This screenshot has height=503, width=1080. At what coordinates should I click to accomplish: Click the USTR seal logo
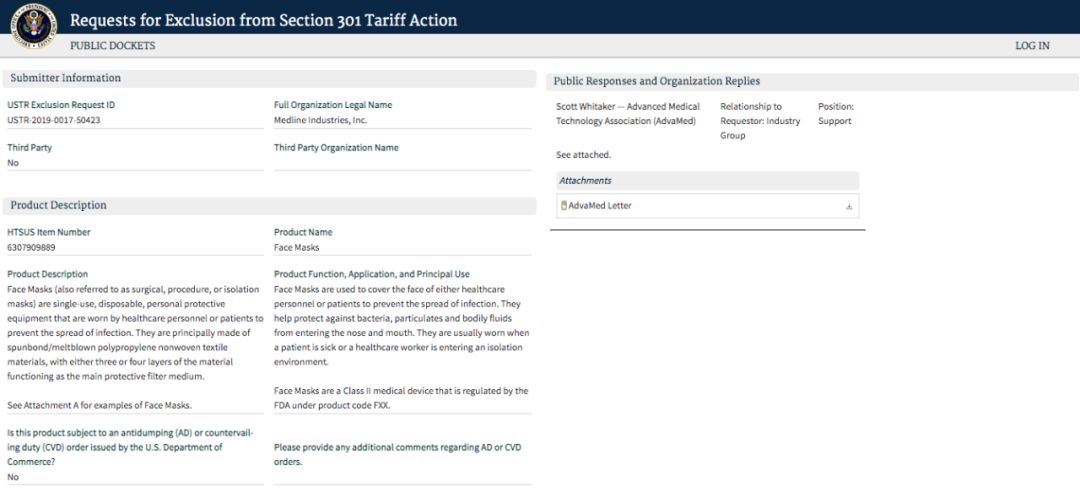click(33, 26)
